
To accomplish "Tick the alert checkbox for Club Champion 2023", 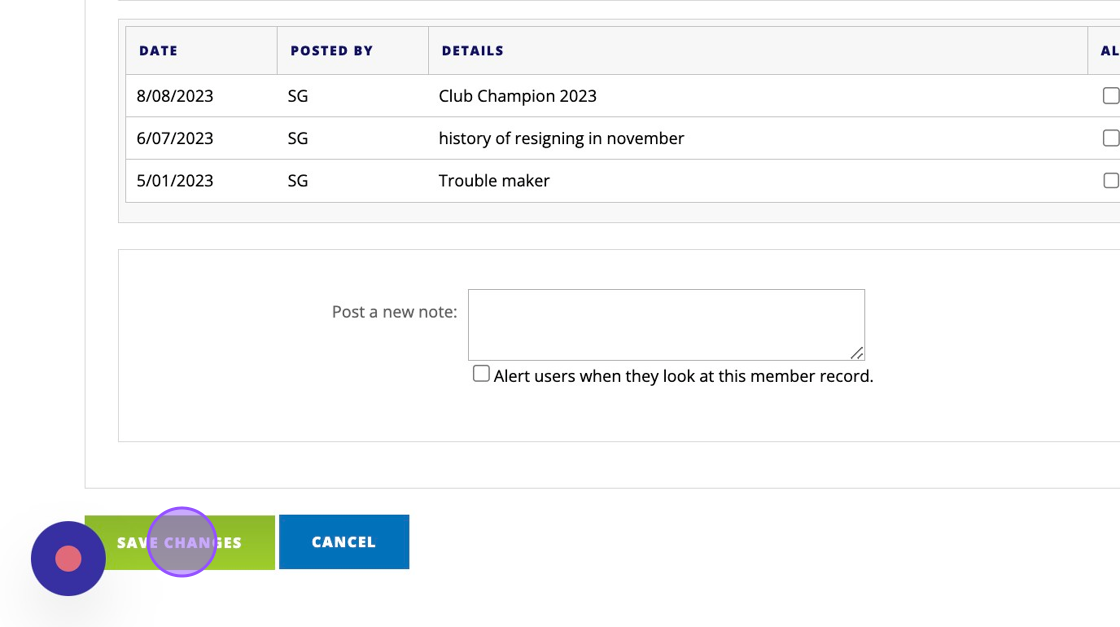I will (1110, 96).
